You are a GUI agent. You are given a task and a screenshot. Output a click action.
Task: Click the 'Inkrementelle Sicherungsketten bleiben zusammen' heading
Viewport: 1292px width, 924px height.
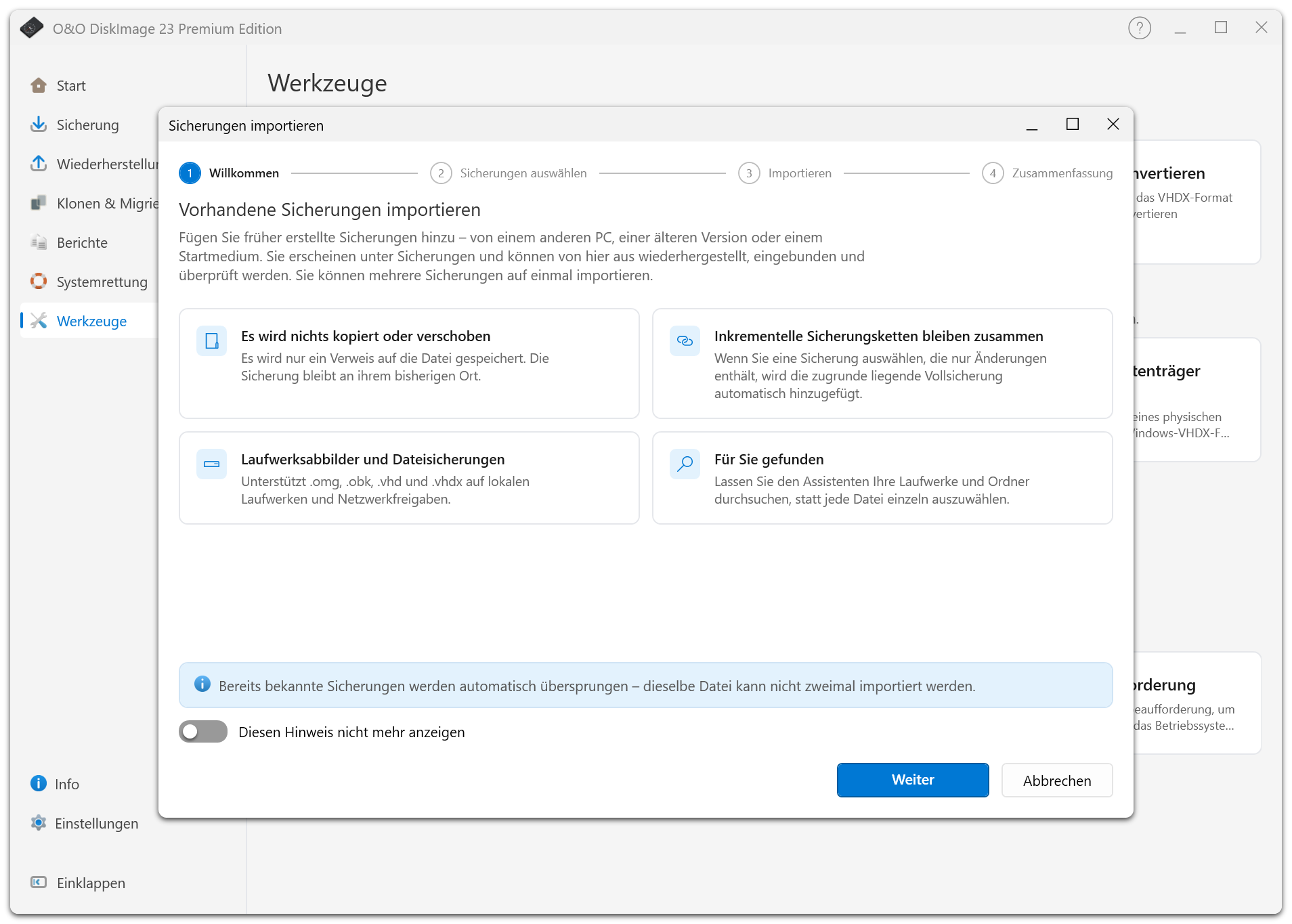pyautogui.click(x=878, y=336)
